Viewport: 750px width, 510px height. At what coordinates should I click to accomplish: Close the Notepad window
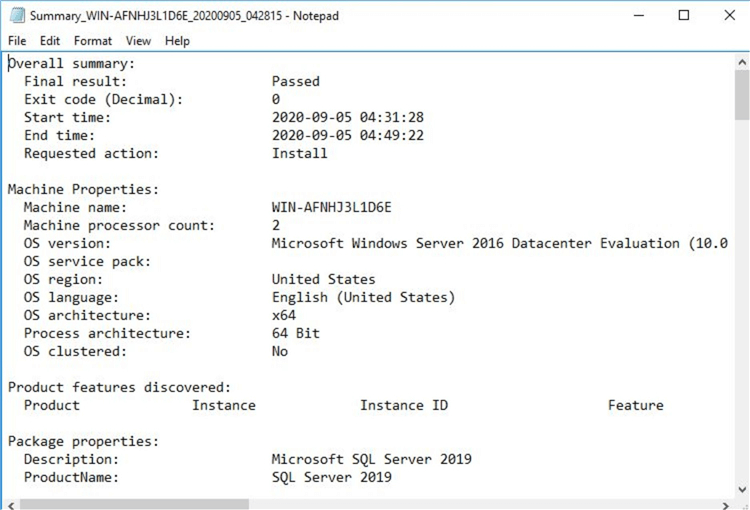pos(728,16)
